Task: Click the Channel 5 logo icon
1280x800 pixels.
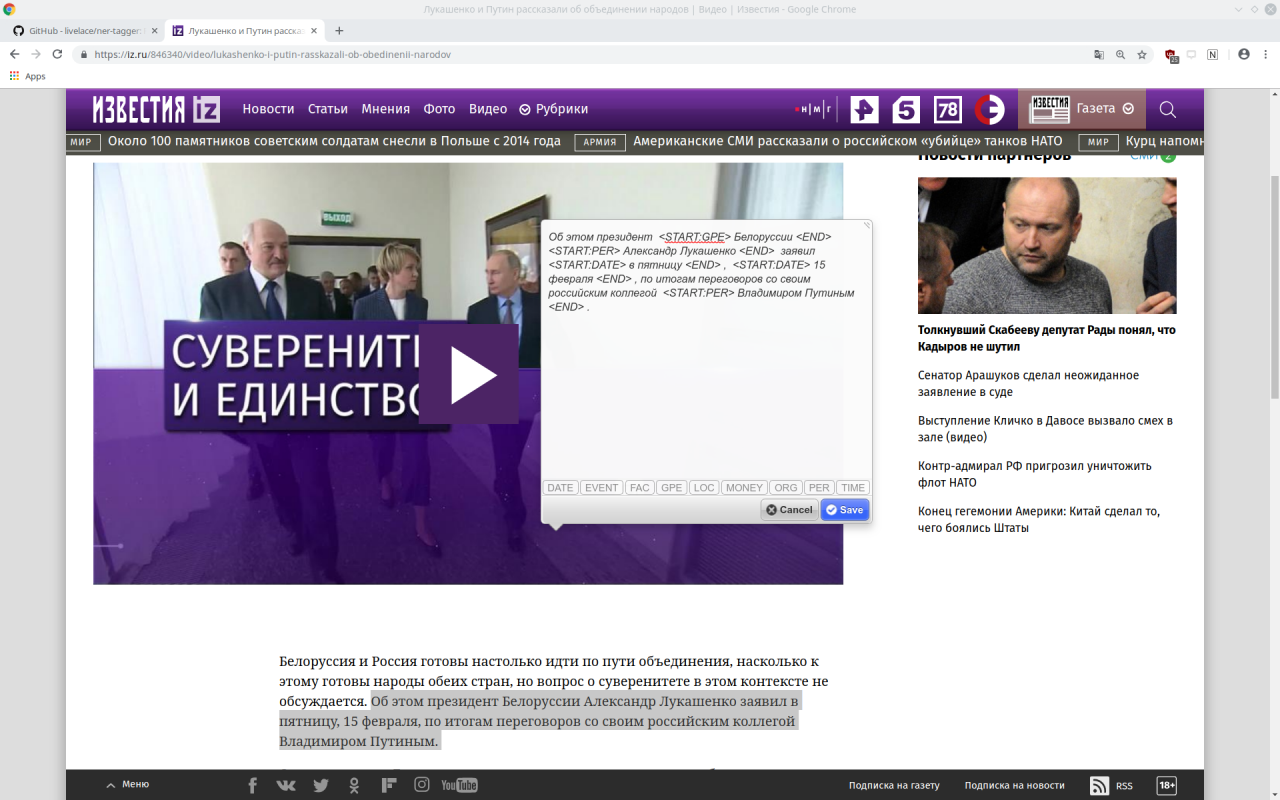Action: coord(906,109)
